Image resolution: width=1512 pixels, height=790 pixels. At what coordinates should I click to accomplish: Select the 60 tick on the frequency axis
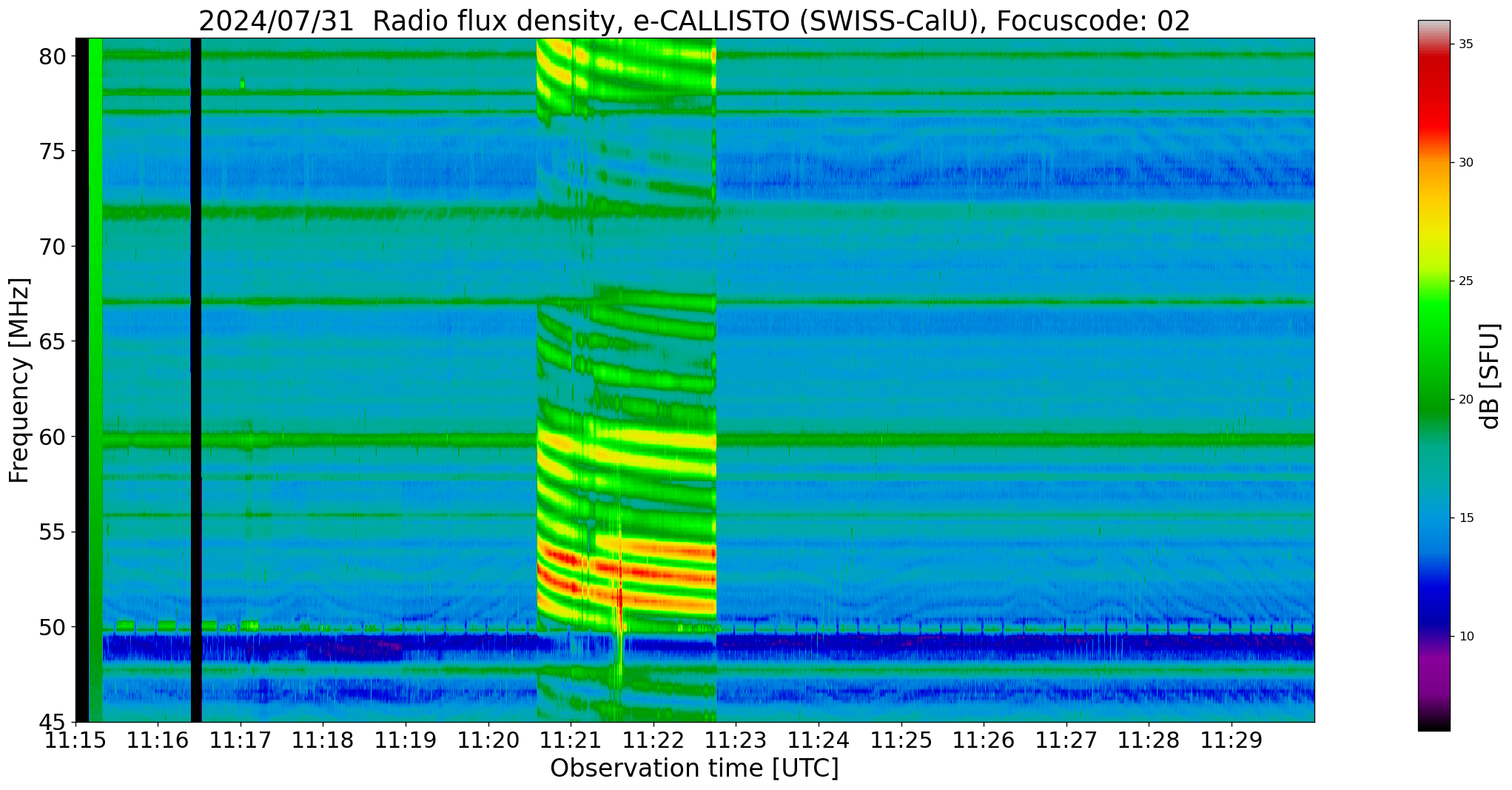point(52,437)
